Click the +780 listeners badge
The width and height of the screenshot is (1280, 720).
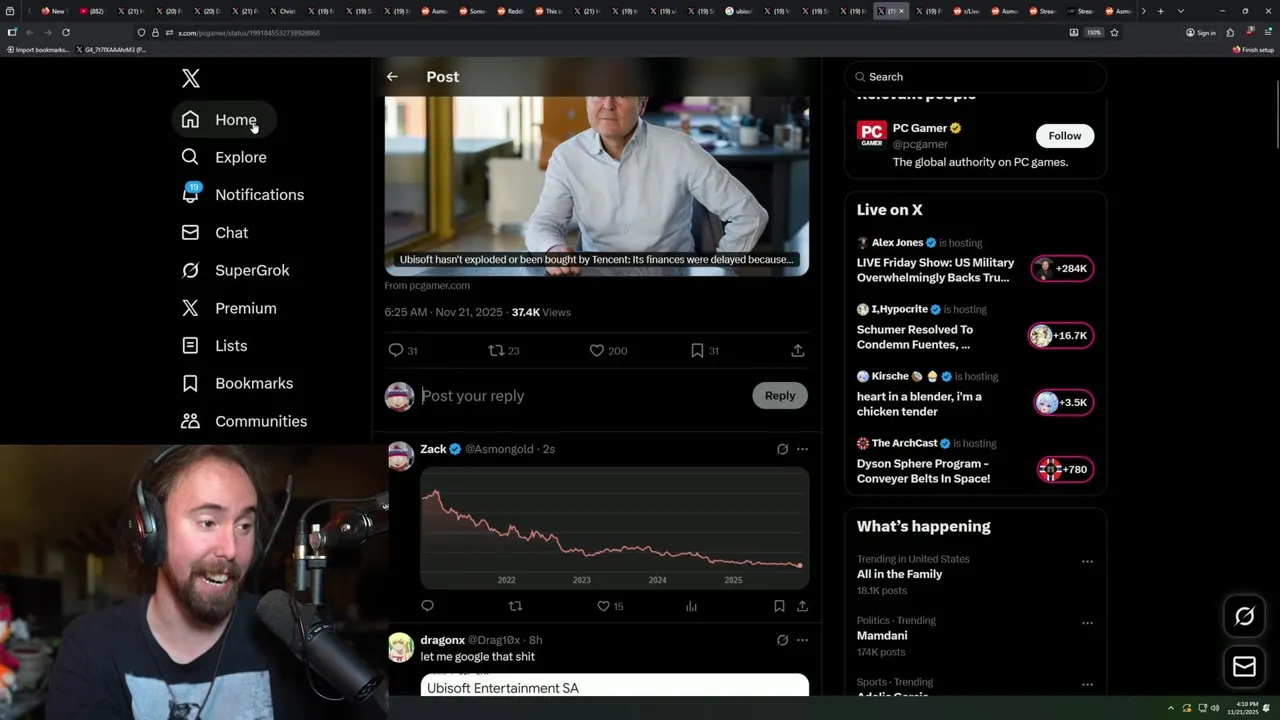point(1065,470)
